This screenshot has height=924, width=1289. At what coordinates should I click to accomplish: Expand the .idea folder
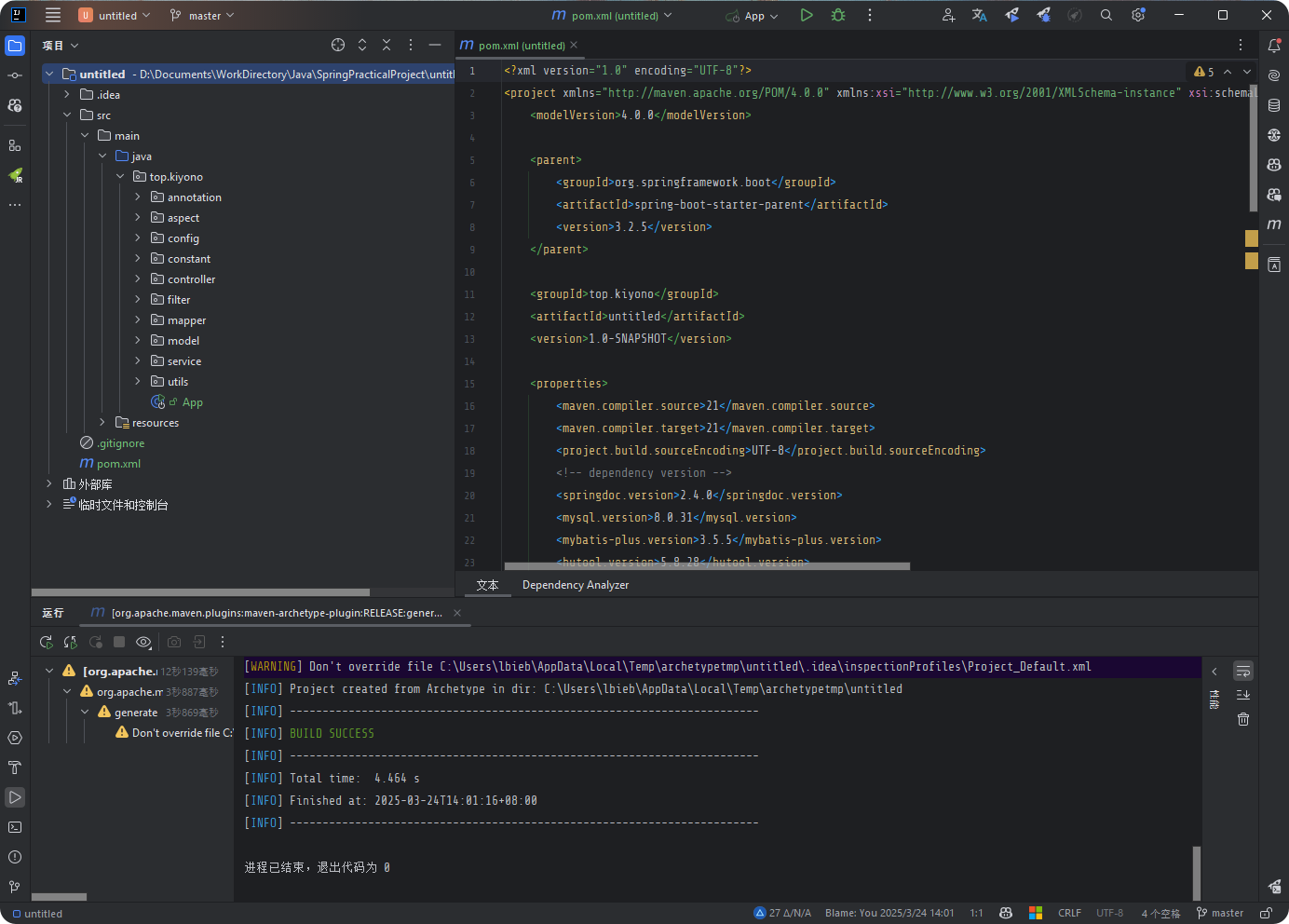(67, 94)
